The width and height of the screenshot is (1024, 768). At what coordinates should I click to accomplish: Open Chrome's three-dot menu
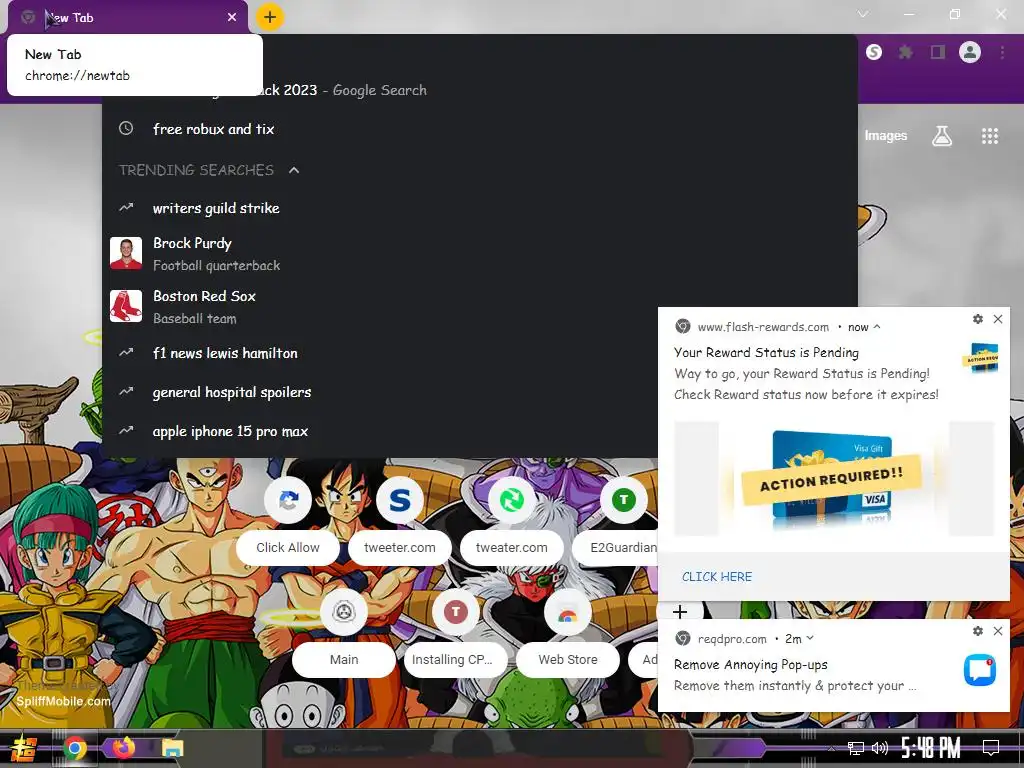(1002, 52)
